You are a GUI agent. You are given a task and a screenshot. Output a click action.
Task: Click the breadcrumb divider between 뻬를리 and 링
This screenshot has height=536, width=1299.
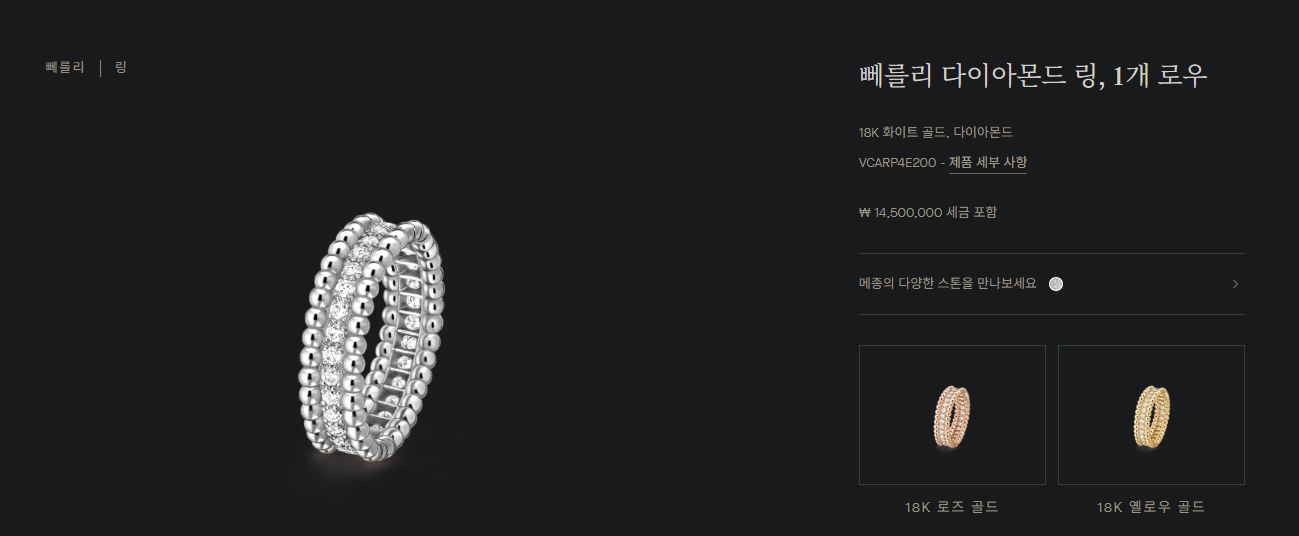[100, 68]
